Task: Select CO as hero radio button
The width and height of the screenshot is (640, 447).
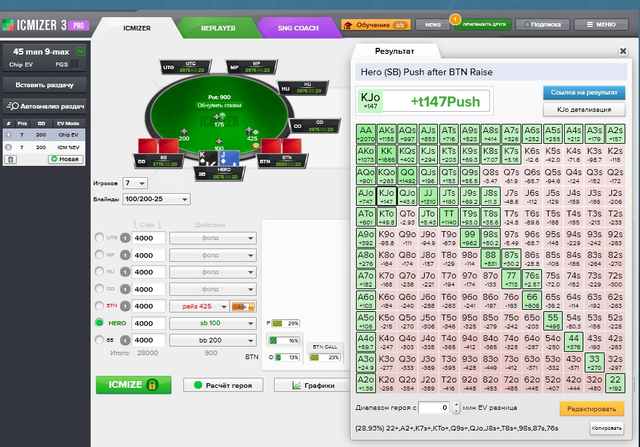Action: coord(99,289)
